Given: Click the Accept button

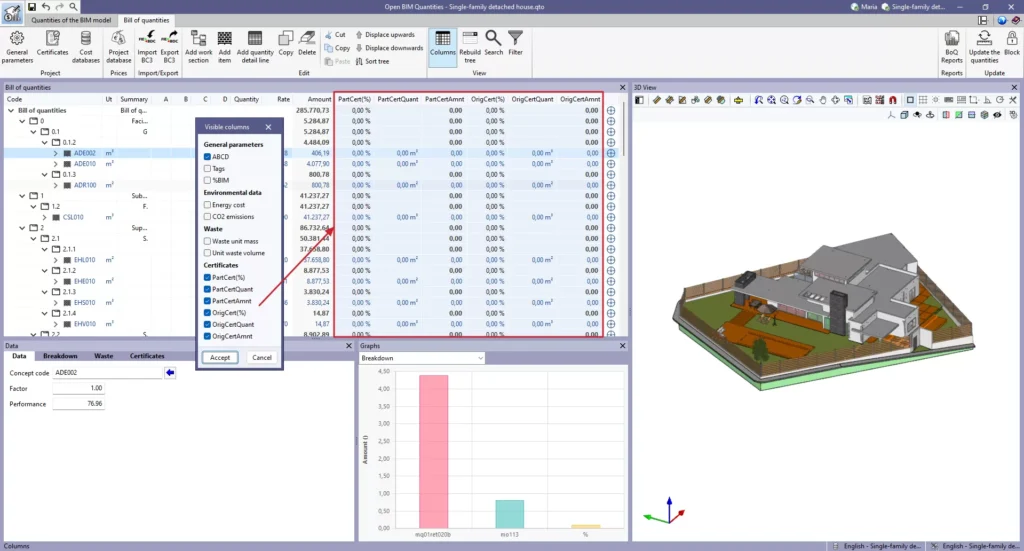Looking at the screenshot, I should click(219, 357).
